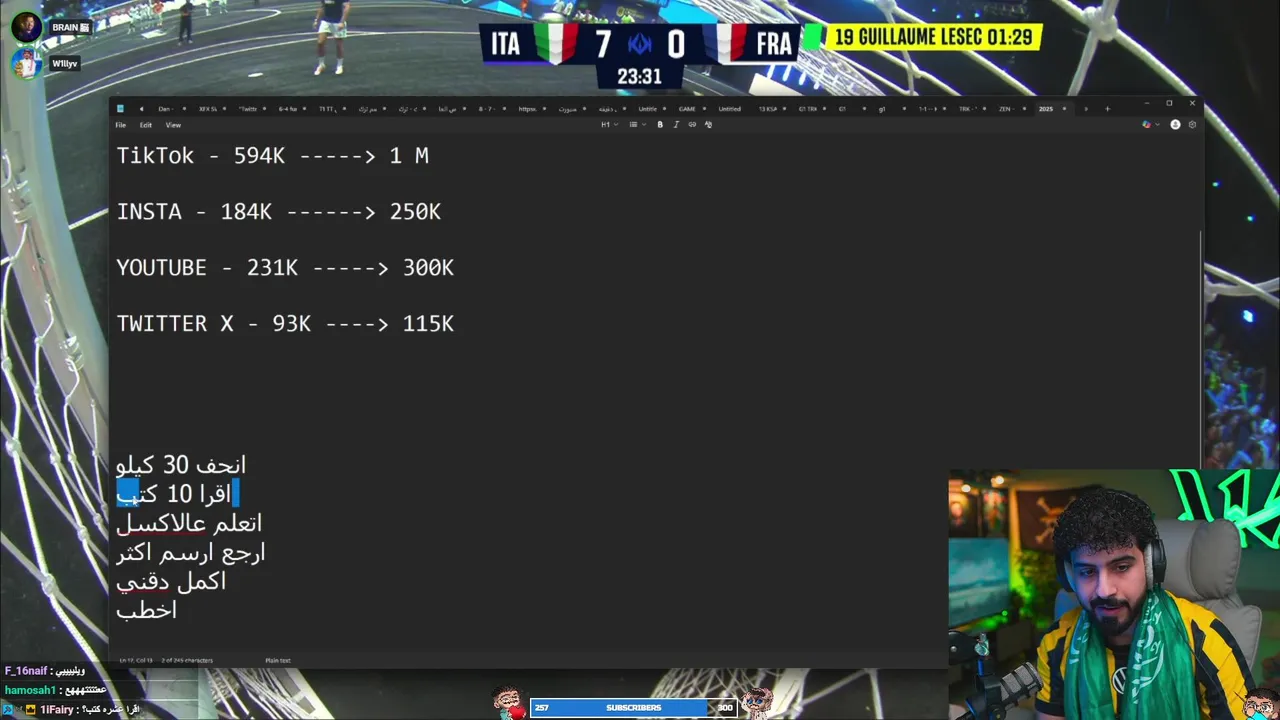Click the highlighted line اقرا 10 كتب
The image size is (1280, 720).
[176, 494]
